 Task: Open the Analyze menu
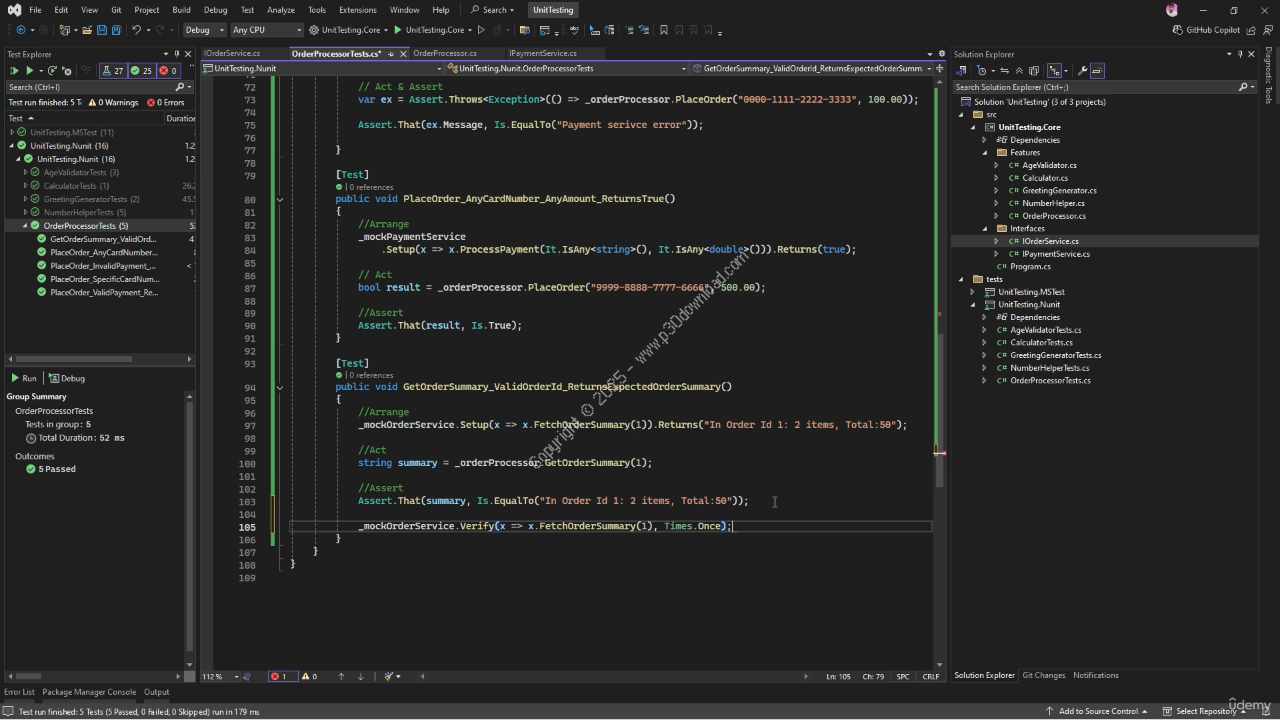[281, 10]
